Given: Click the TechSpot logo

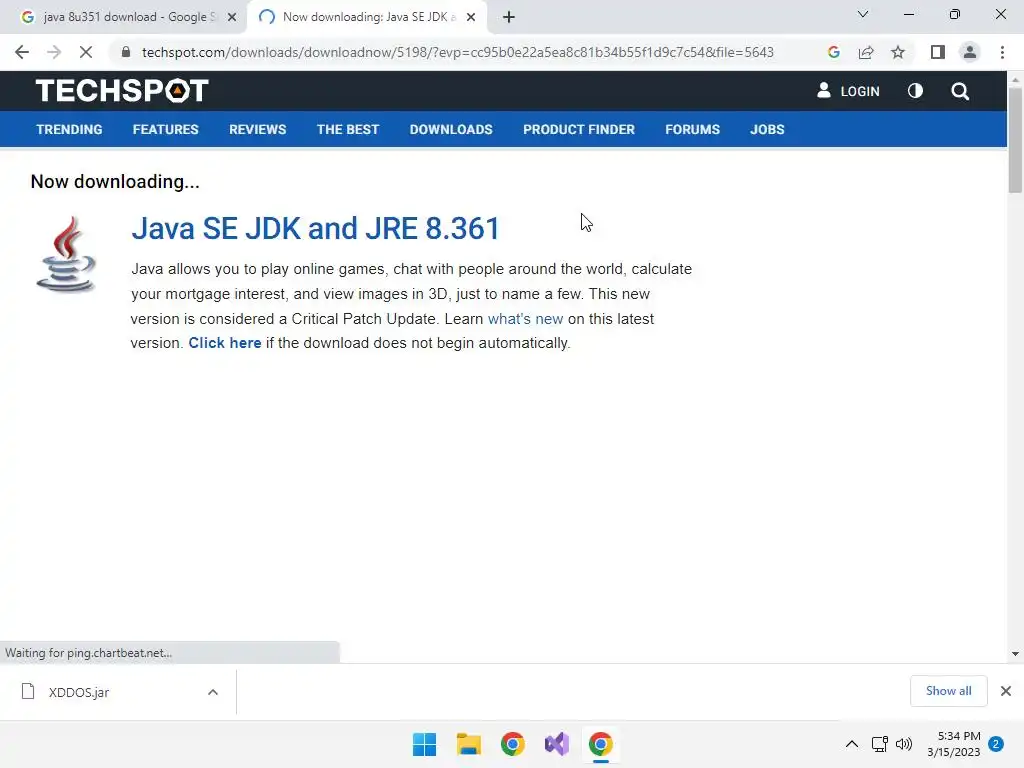Looking at the screenshot, I should click(x=122, y=91).
